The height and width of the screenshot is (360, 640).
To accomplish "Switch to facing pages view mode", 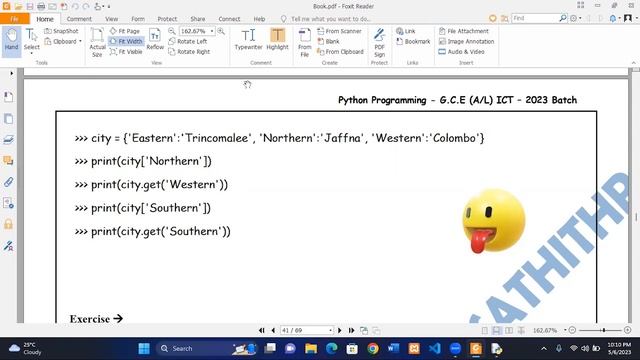I will (x=509, y=330).
